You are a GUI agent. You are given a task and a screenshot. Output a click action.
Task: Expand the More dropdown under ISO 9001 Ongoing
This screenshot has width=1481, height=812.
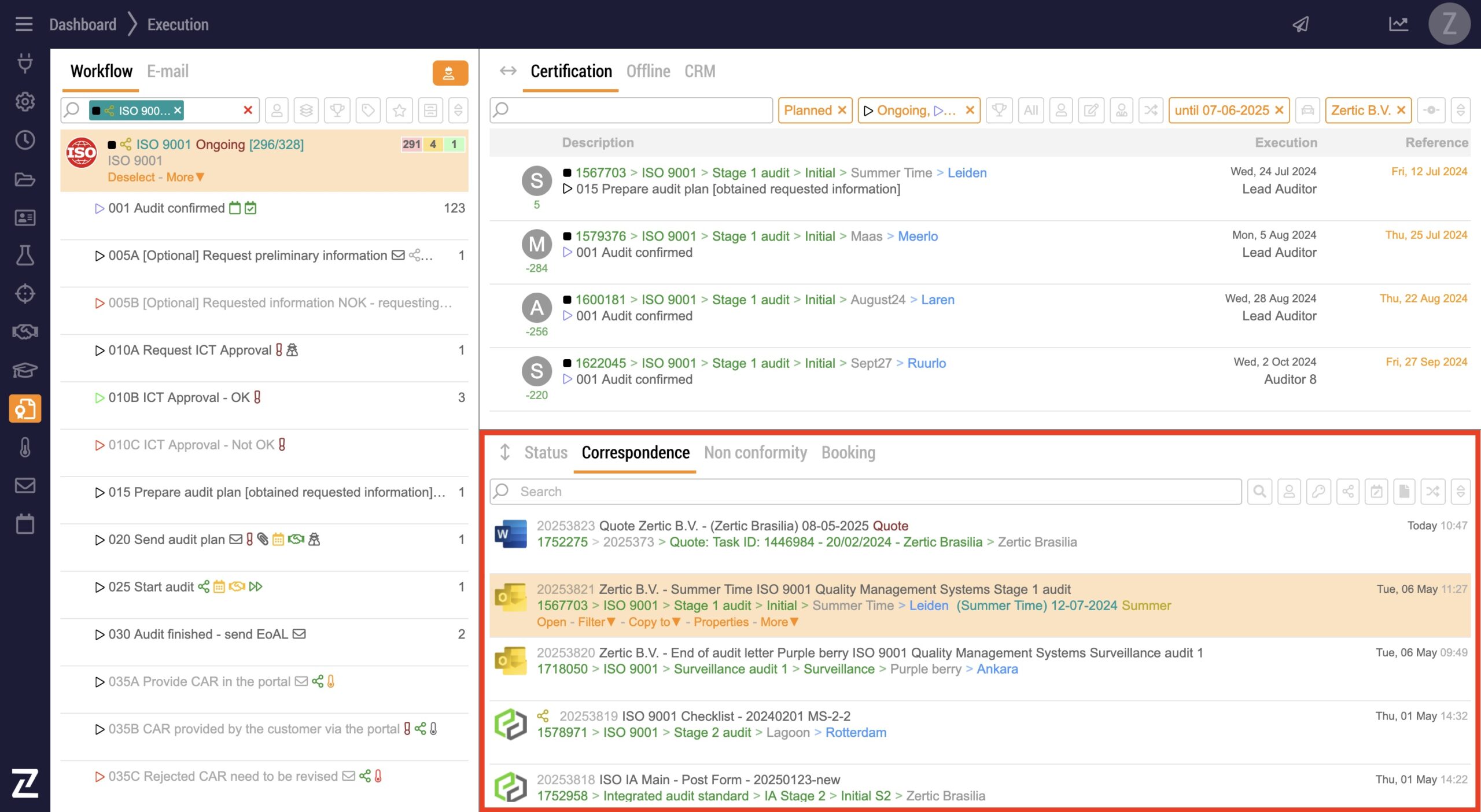185,177
